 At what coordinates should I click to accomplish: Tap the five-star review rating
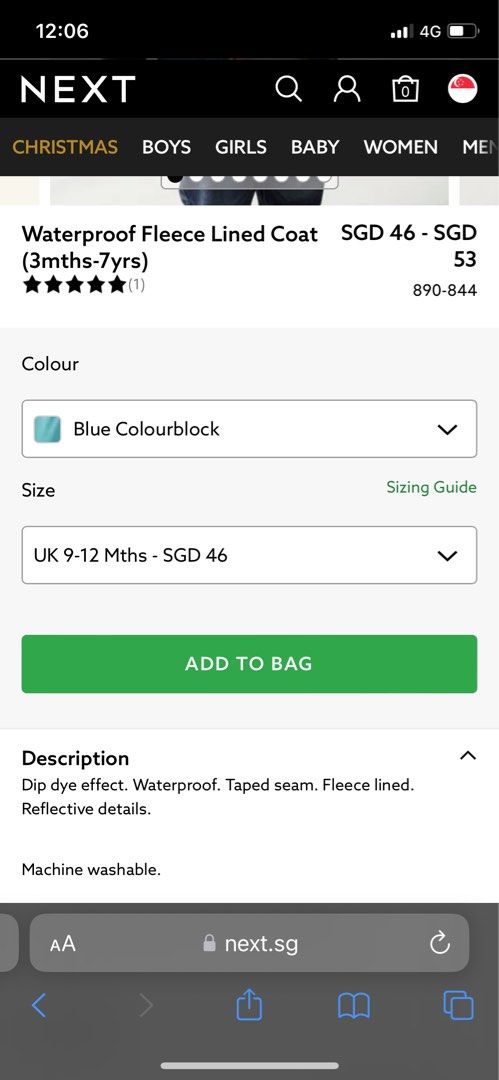[x=74, y=284]
